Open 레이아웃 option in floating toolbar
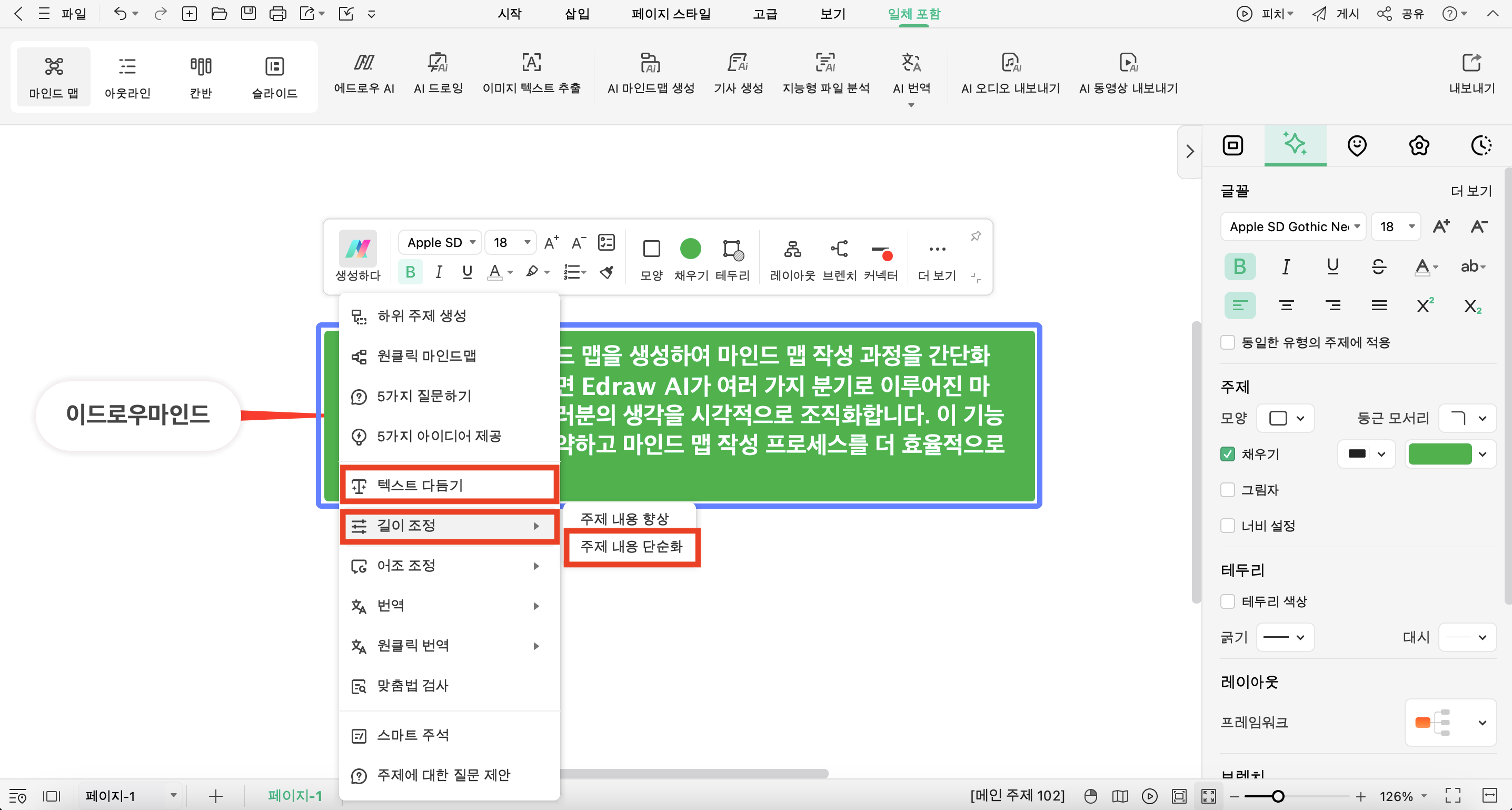This screenshot has width=1512, height=810. click(x=792, y=259)
